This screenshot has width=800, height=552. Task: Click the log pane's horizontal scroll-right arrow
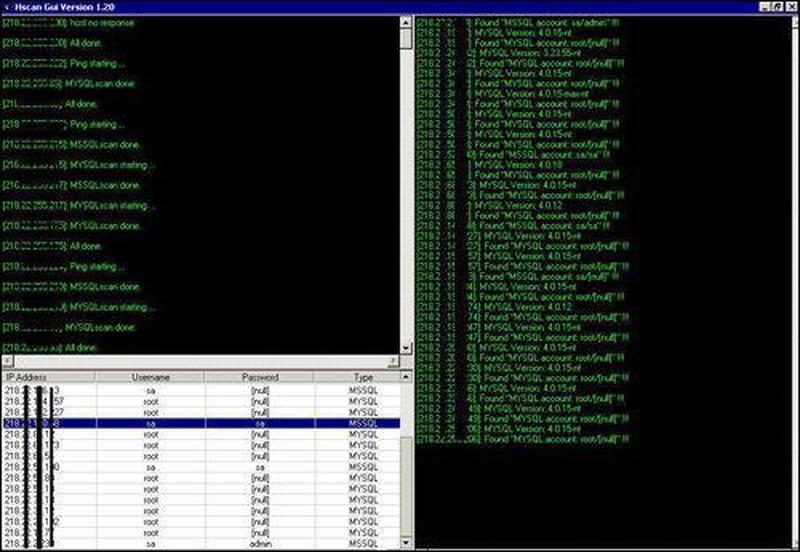393,361
